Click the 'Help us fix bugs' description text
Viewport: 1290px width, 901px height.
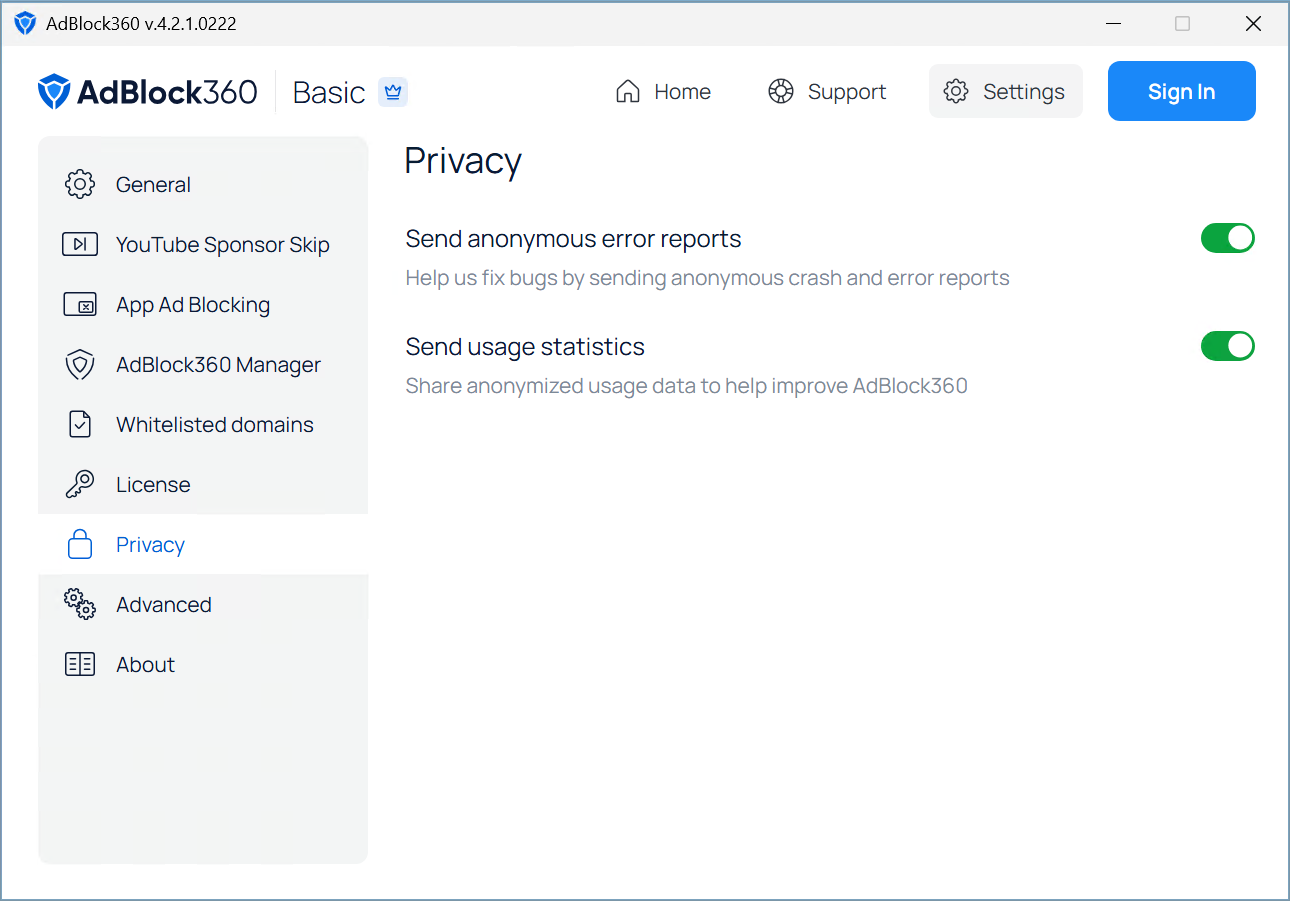pos(707,278)
